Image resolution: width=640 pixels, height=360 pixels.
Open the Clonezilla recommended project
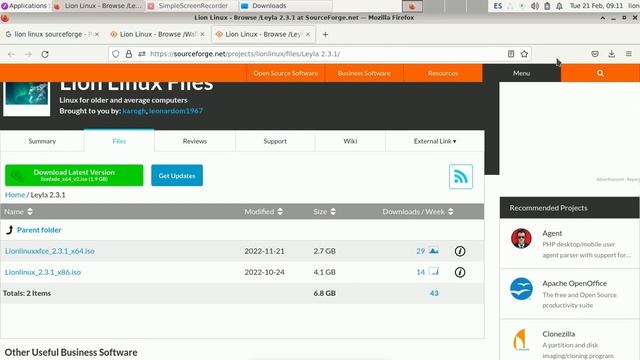[570, 340]
